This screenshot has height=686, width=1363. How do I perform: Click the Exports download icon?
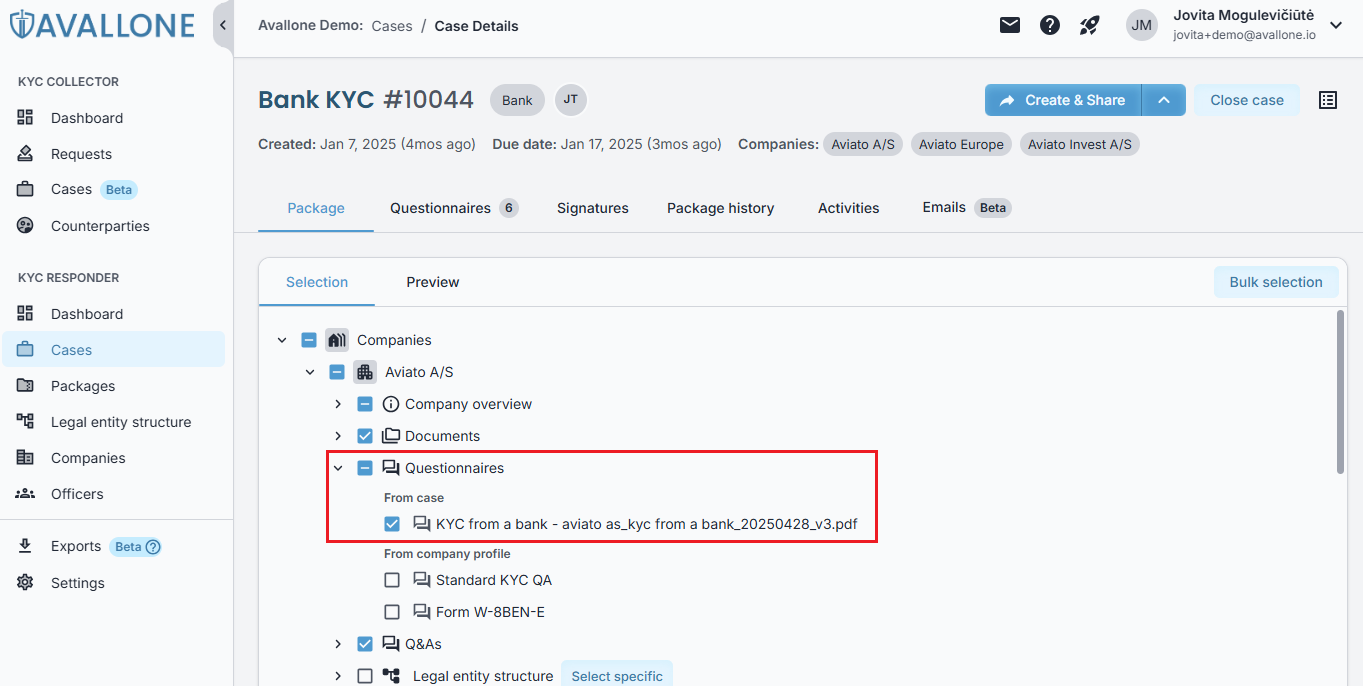pyautogui.click(x=26, y=546)
